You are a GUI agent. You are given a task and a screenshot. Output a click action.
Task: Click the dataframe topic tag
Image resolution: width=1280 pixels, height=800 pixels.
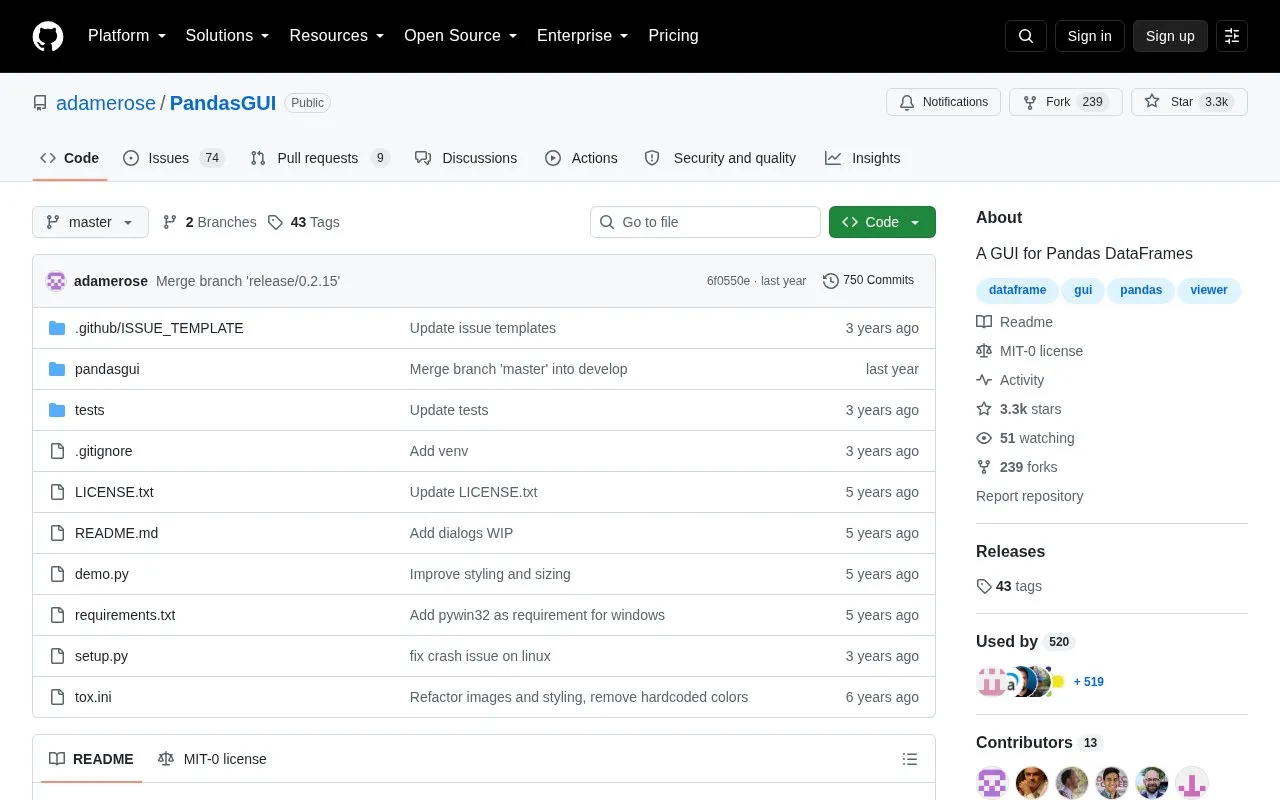[1017, 291]
